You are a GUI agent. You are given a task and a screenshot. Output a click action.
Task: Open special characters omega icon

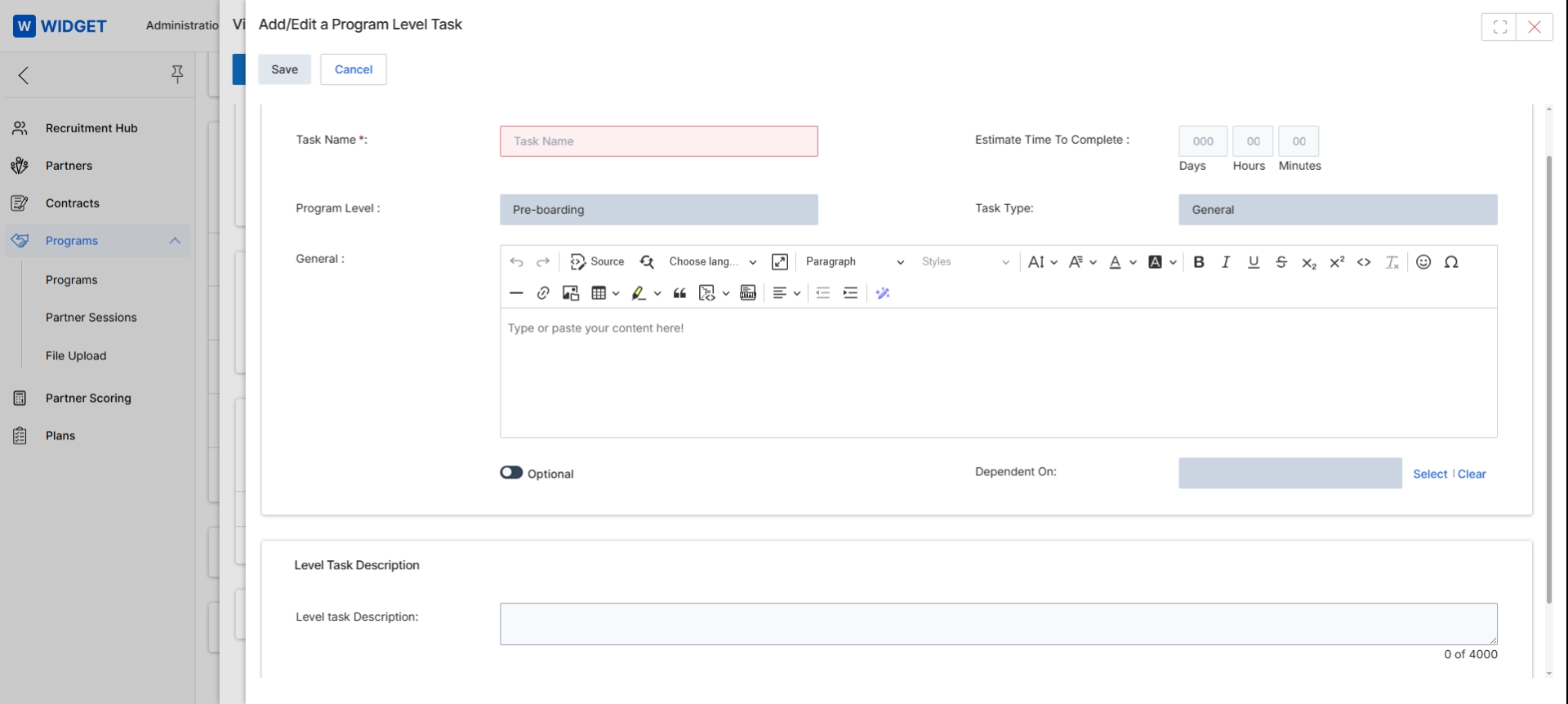pos(1451,262)
